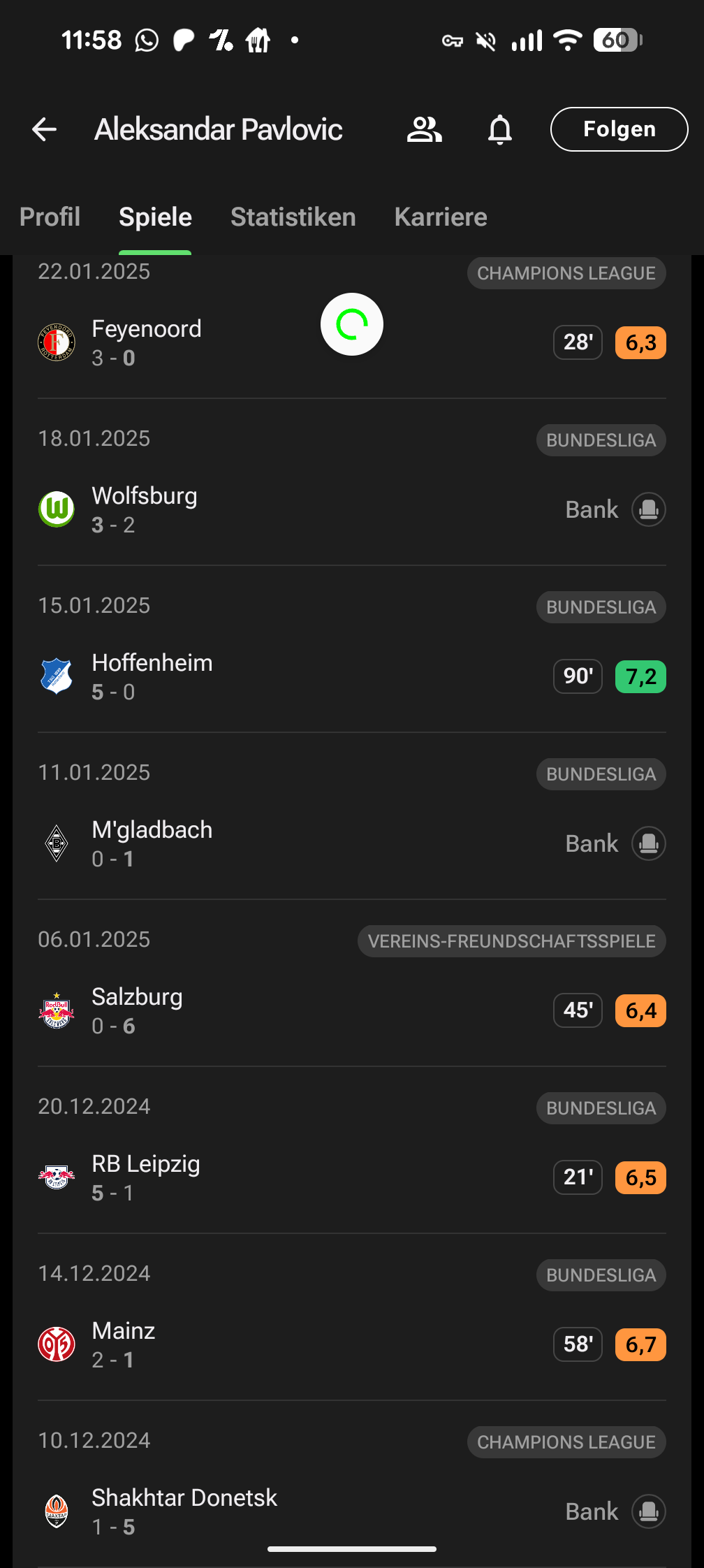Tap the Wolfsburg club logo
704x1568 pixels.
click(57, 509)
